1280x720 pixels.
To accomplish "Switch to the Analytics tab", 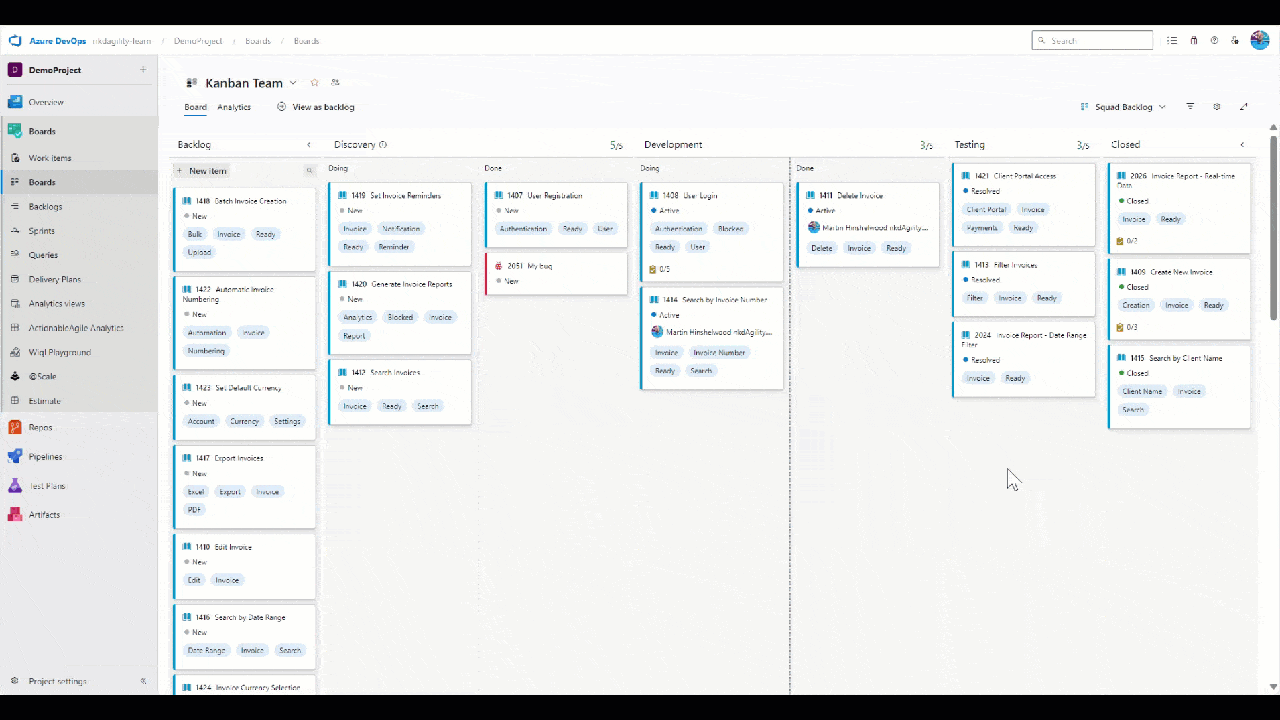I will tap(234, 107).
